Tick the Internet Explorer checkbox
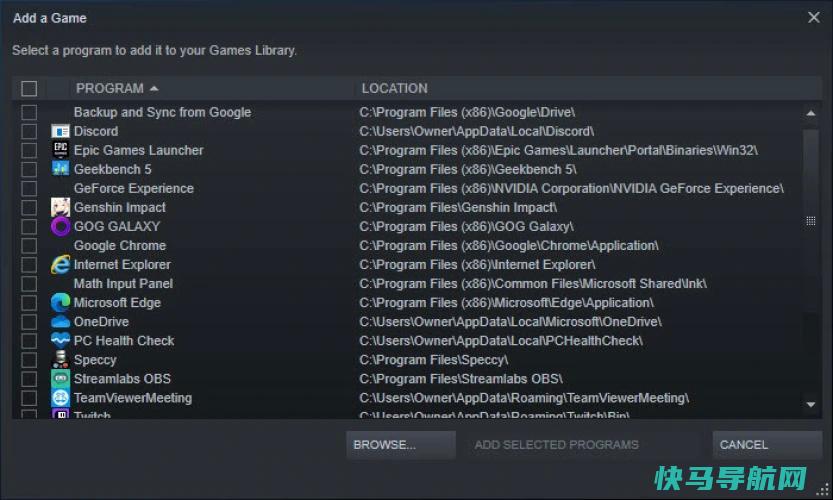 (x=29, y=265)
